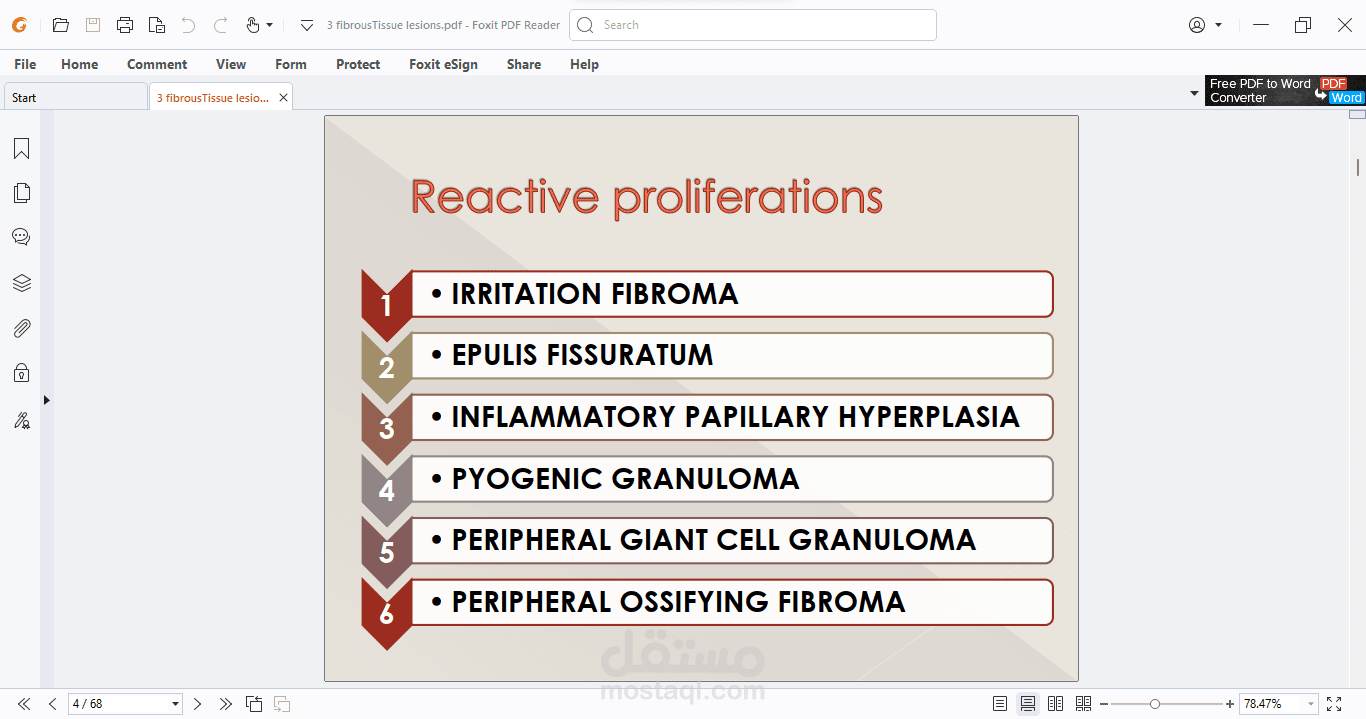
Task: Select Continuous Facing view mode
Action: (1083, 704)
